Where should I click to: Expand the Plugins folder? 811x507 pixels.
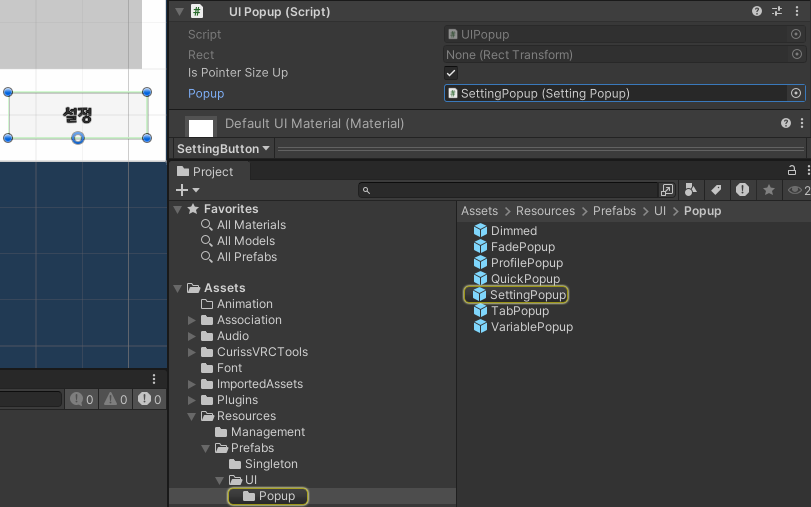point(191,400)
